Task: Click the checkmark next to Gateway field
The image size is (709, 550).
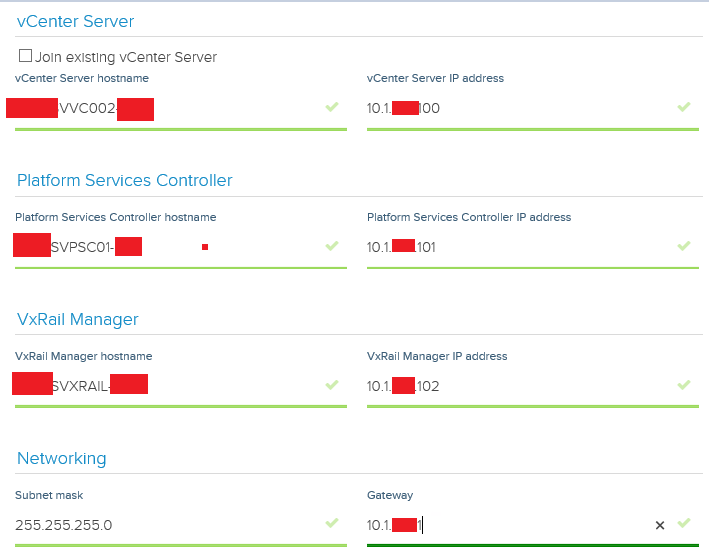Action: [684, 523]
